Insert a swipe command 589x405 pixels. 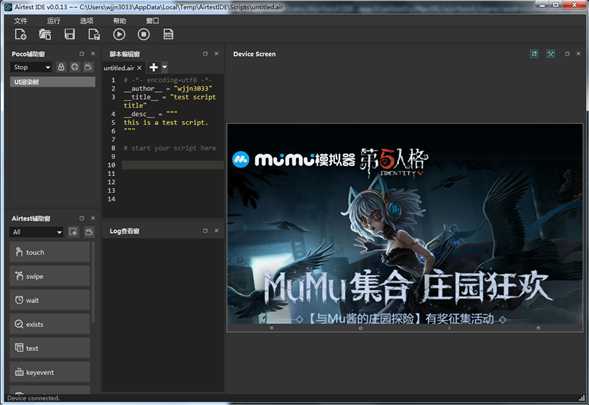50,276
